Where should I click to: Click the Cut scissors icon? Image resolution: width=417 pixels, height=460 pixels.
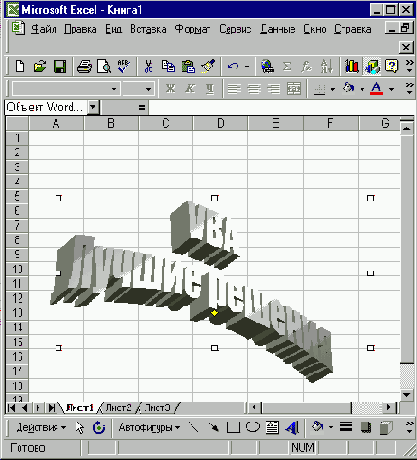click(148, 66)
